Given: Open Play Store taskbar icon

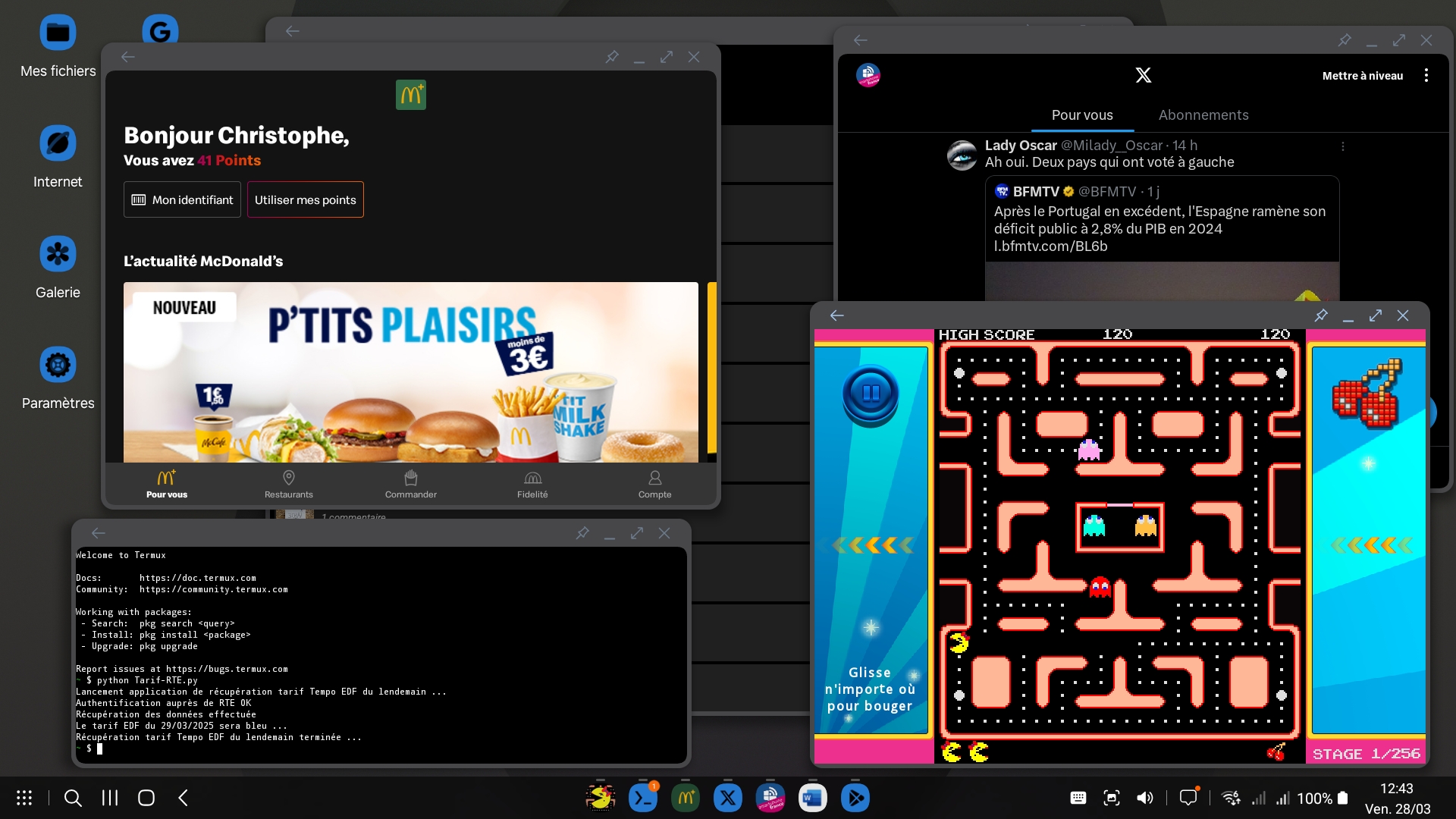Looking at the screenshot, I should (855, 798).
